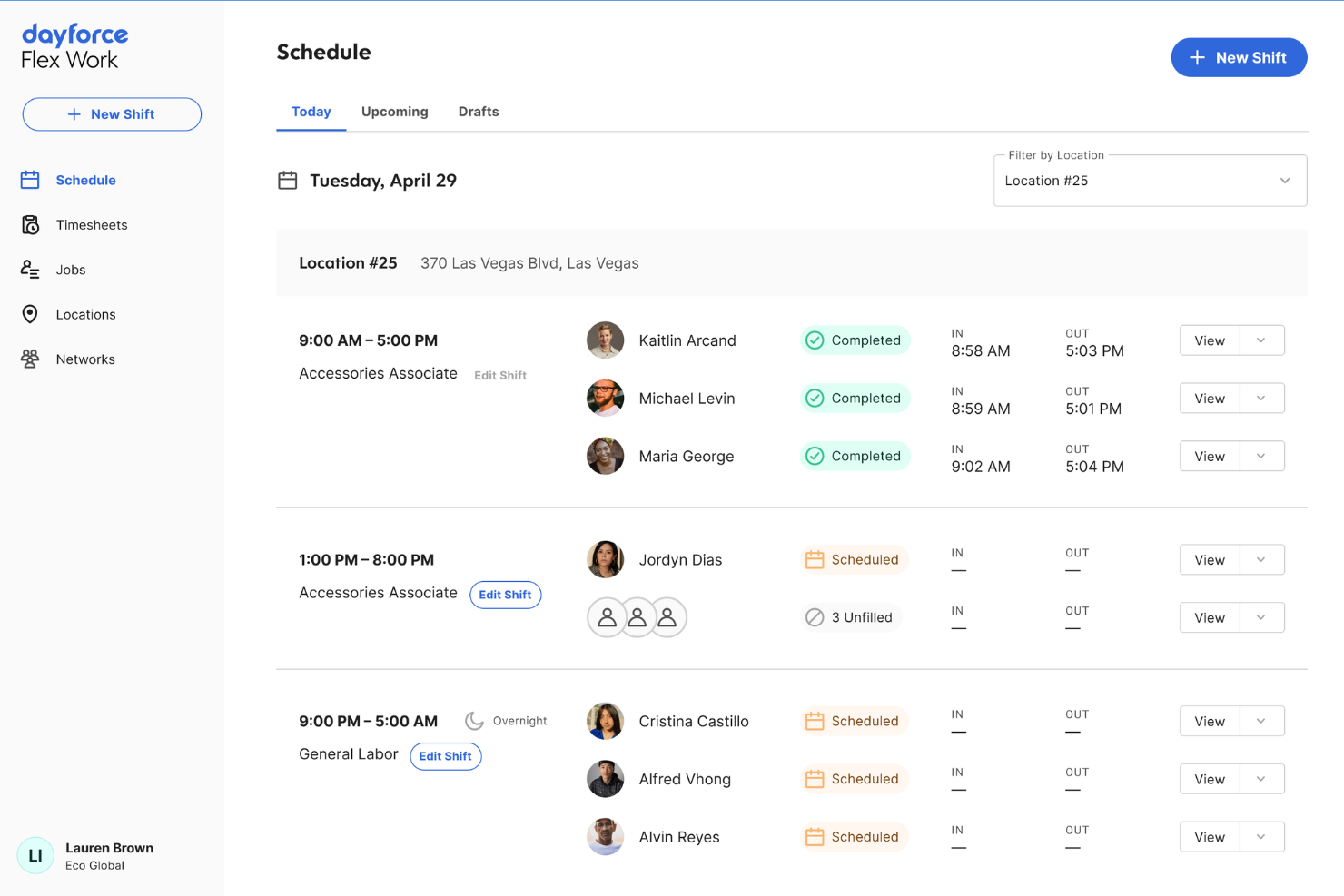Click View for Cristina Castillo
This screenshot has width=1344, height=896.
click(x=1210, y=721)
